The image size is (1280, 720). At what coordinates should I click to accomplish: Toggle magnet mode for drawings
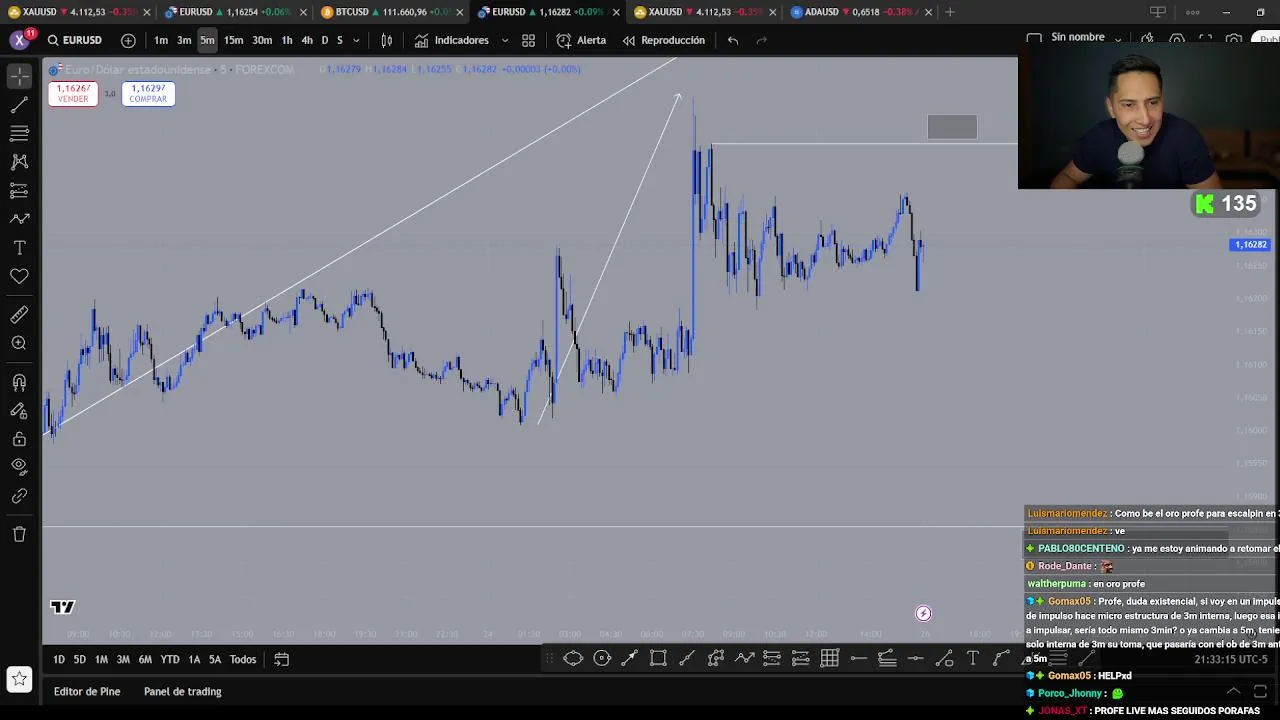19,382
